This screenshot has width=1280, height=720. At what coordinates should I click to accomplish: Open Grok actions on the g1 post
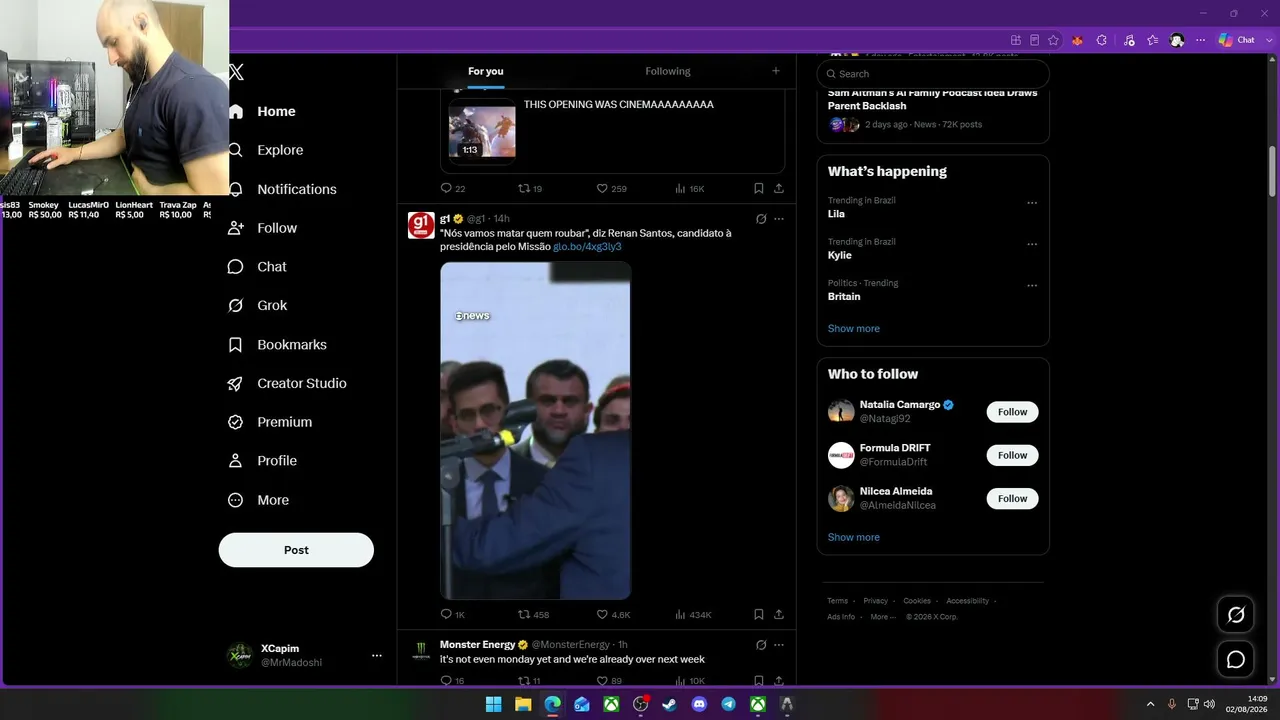(761, 219)
